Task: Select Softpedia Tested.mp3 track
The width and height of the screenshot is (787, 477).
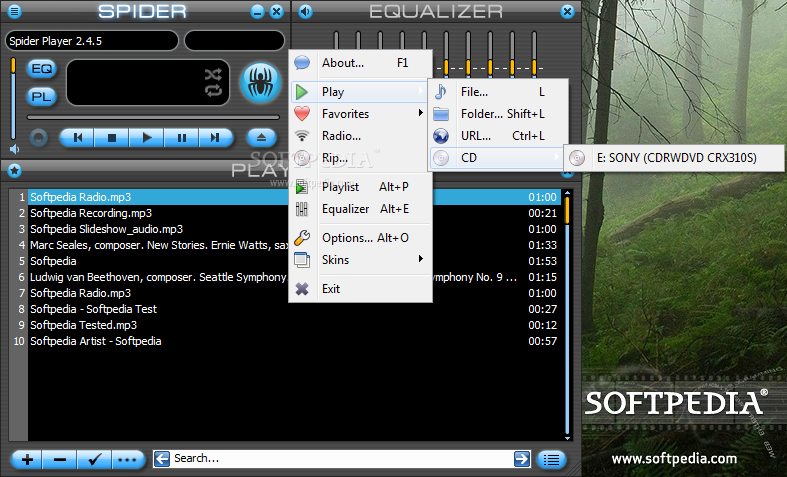Action: point(294,325)
